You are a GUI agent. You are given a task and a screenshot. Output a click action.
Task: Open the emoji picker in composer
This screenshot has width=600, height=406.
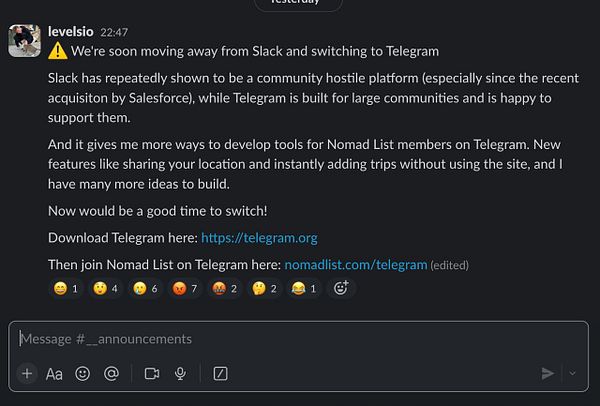(83, 374)
